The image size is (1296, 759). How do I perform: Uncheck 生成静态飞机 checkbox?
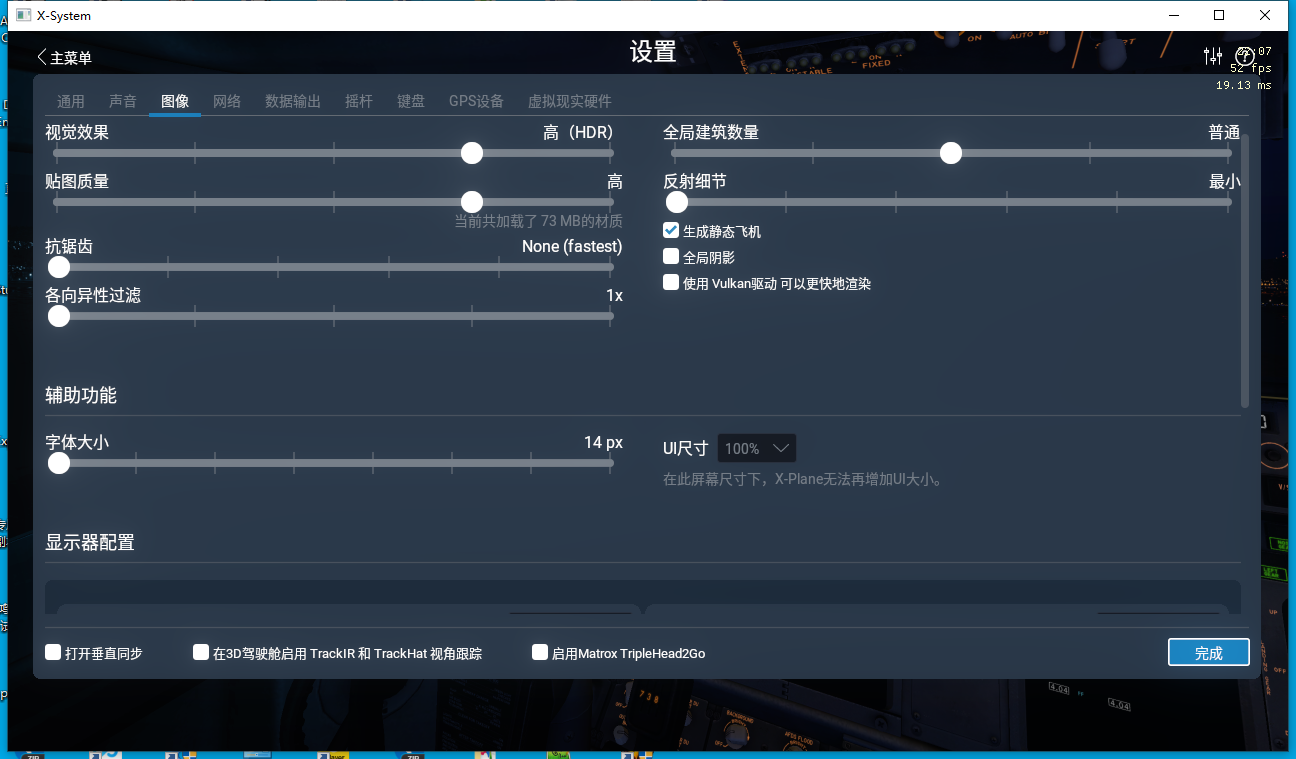(x=671, y=231)
